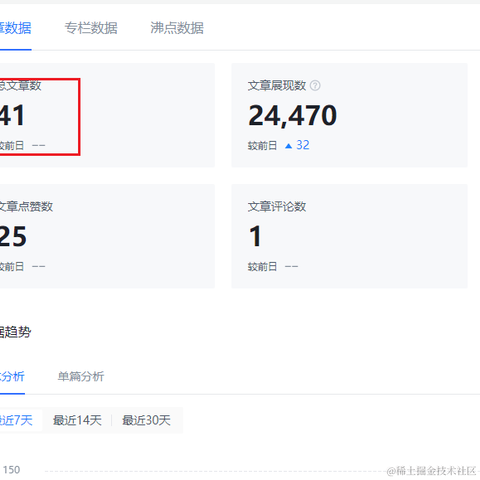Click the total articles value 41
Screen dimensions: 480x480
coord(12,115)
